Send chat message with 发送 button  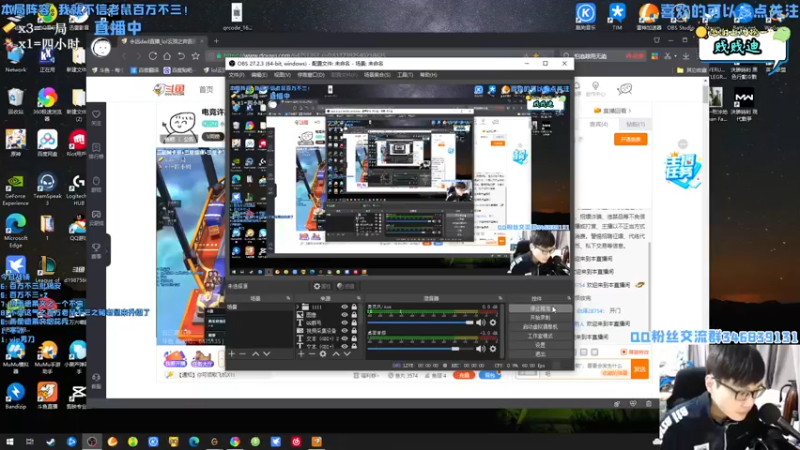639,369
